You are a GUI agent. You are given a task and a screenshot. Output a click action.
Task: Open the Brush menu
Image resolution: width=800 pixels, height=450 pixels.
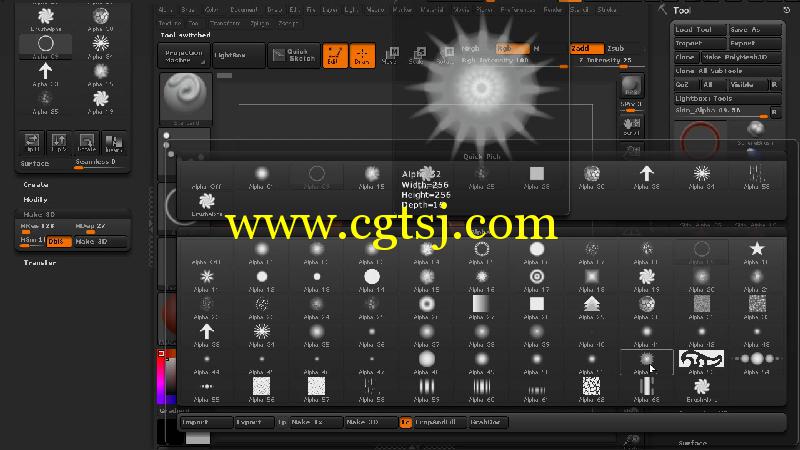click(188, 10)
